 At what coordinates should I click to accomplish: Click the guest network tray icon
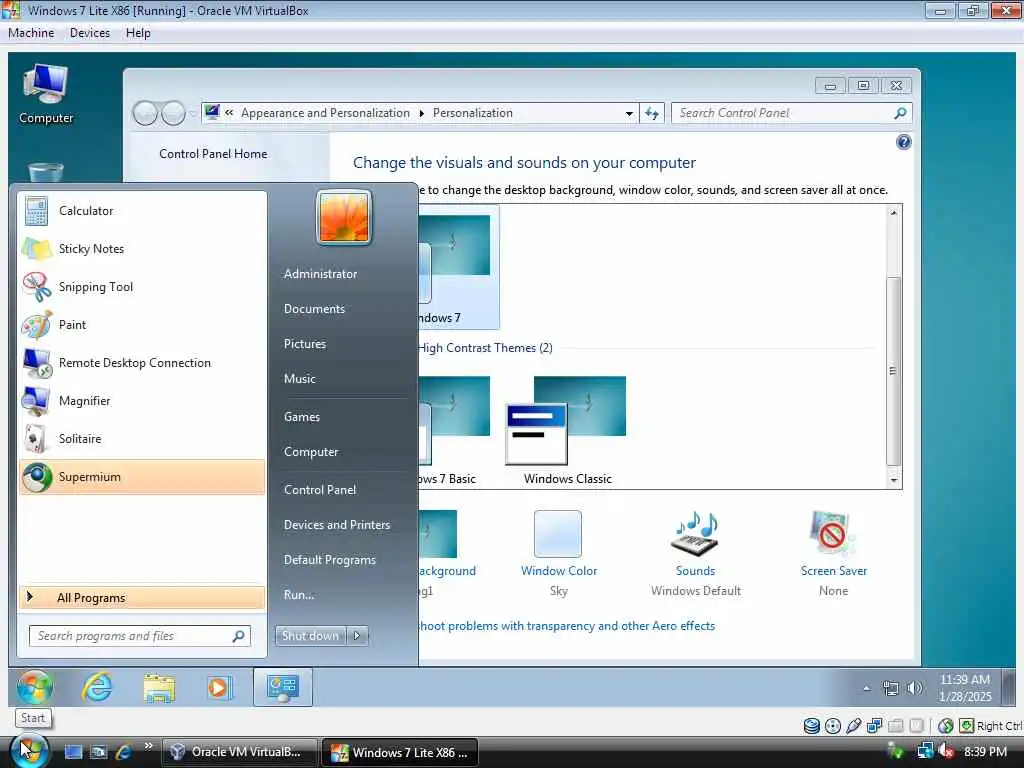click(890, 688)
